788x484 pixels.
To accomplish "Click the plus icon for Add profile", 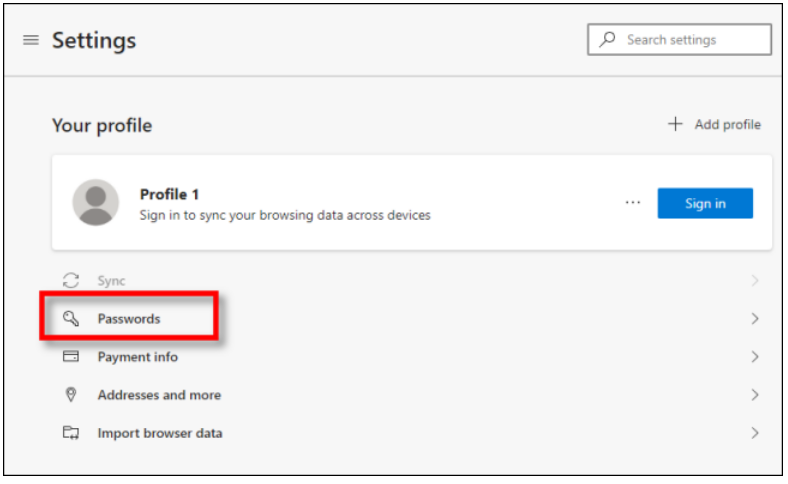I will point(675,124).
